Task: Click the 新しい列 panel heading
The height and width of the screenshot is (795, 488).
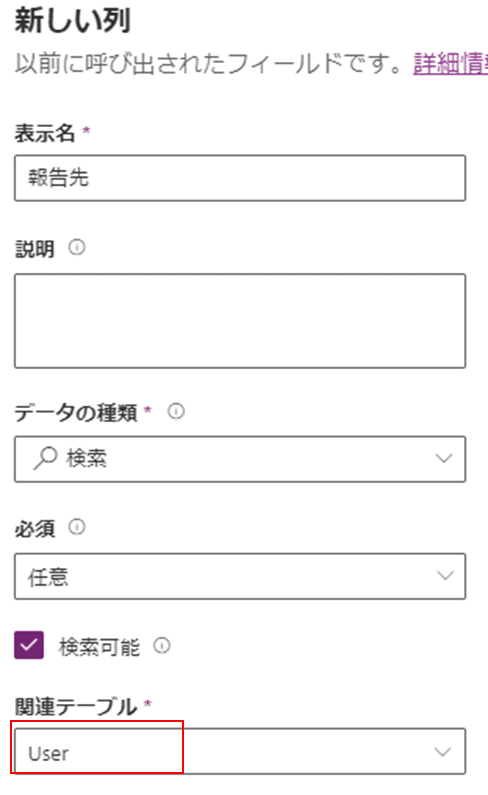Action: point(73,20)
